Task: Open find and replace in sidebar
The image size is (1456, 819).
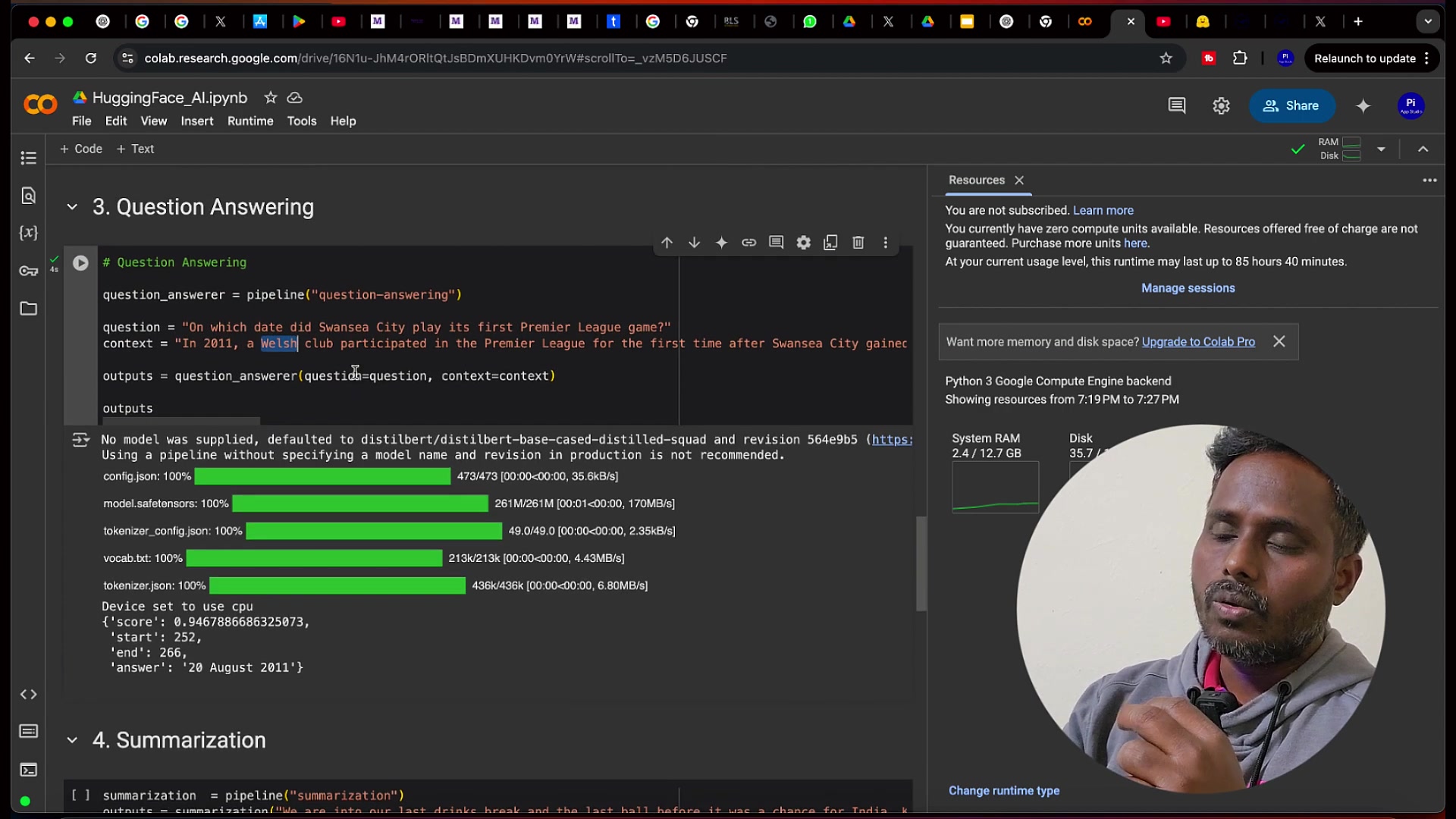Action: pos(28,196)
